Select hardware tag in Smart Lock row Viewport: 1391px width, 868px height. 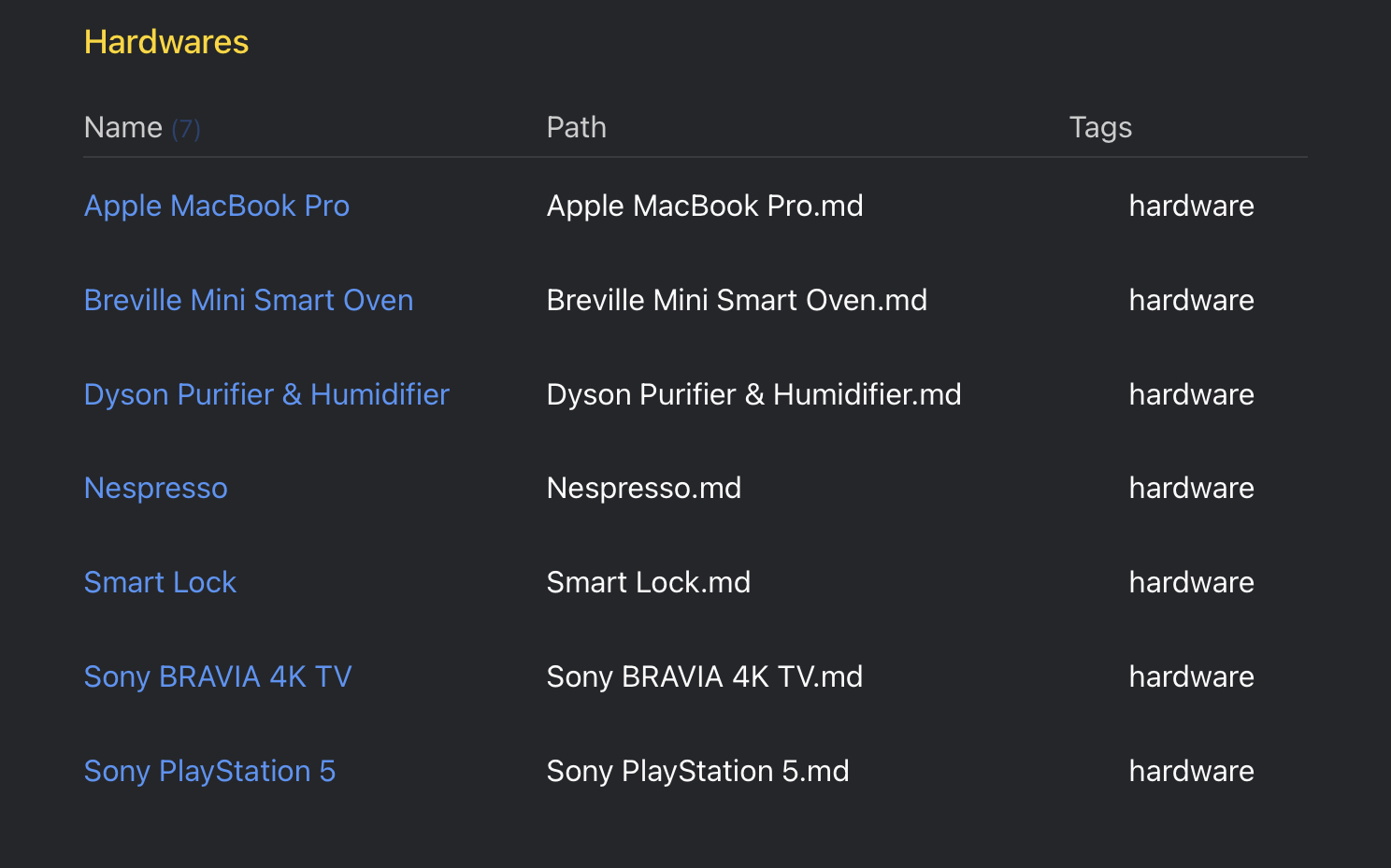coord(1191,582)
